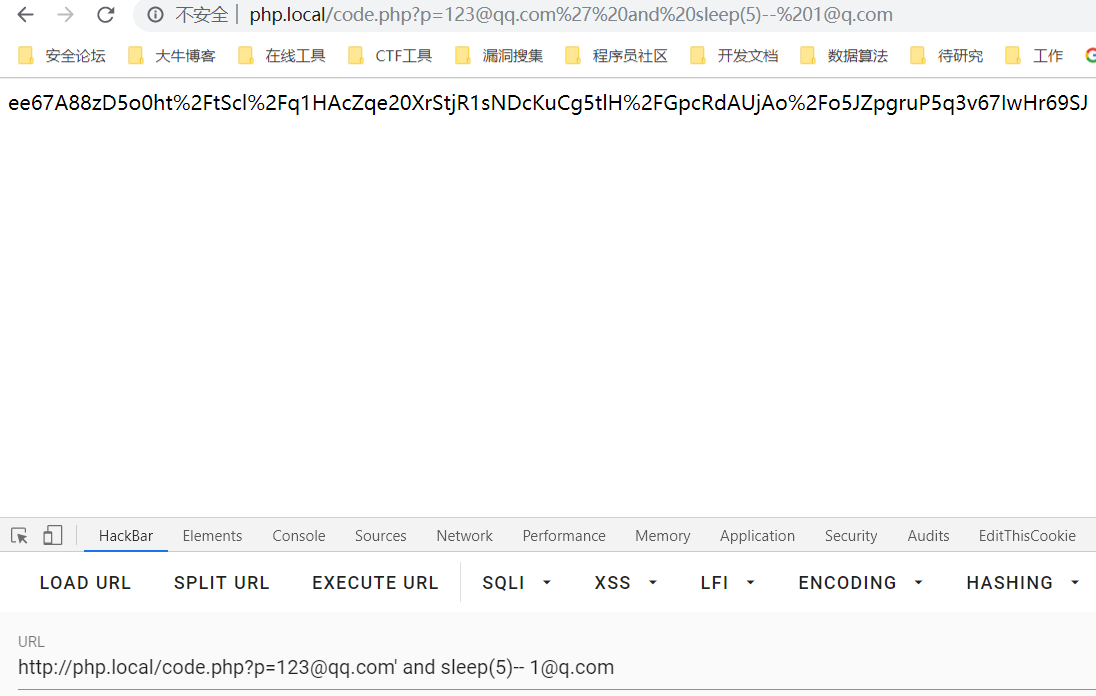Toggle the device toolbar icon
The height and width of the screenshot is (696, 1096).
click(52, 536)
